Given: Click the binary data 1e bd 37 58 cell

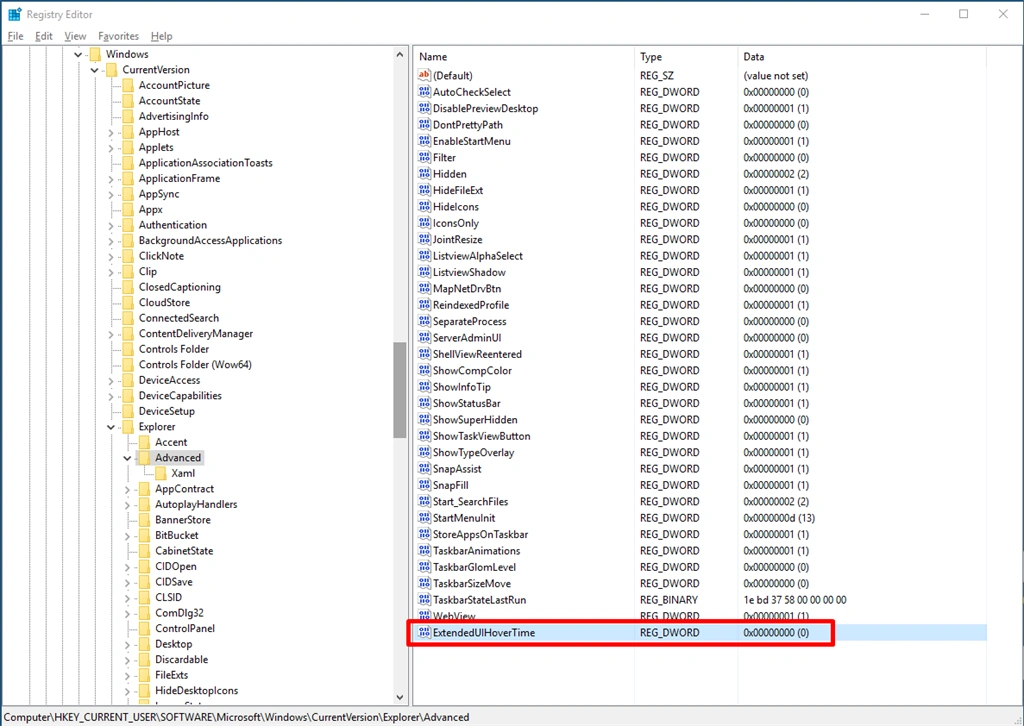Looking at the screenshot, I should click(795, 599).
